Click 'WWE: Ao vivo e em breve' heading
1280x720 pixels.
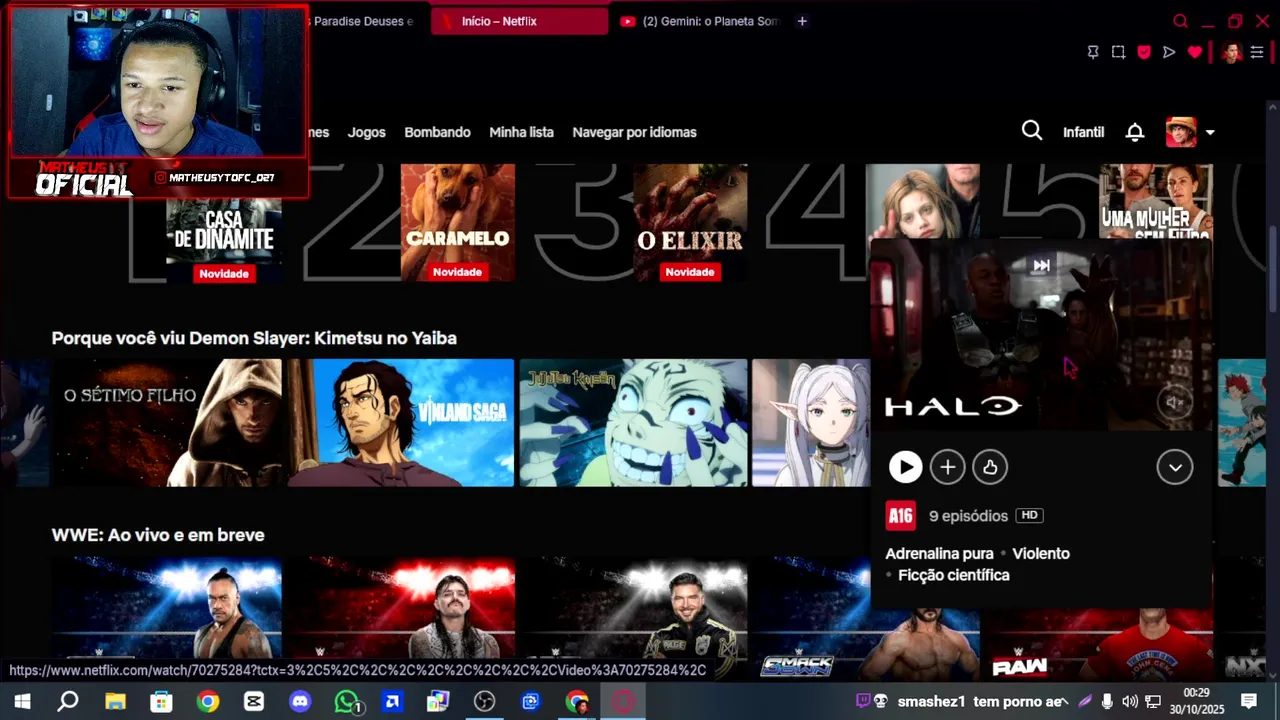tap(158, 535)
